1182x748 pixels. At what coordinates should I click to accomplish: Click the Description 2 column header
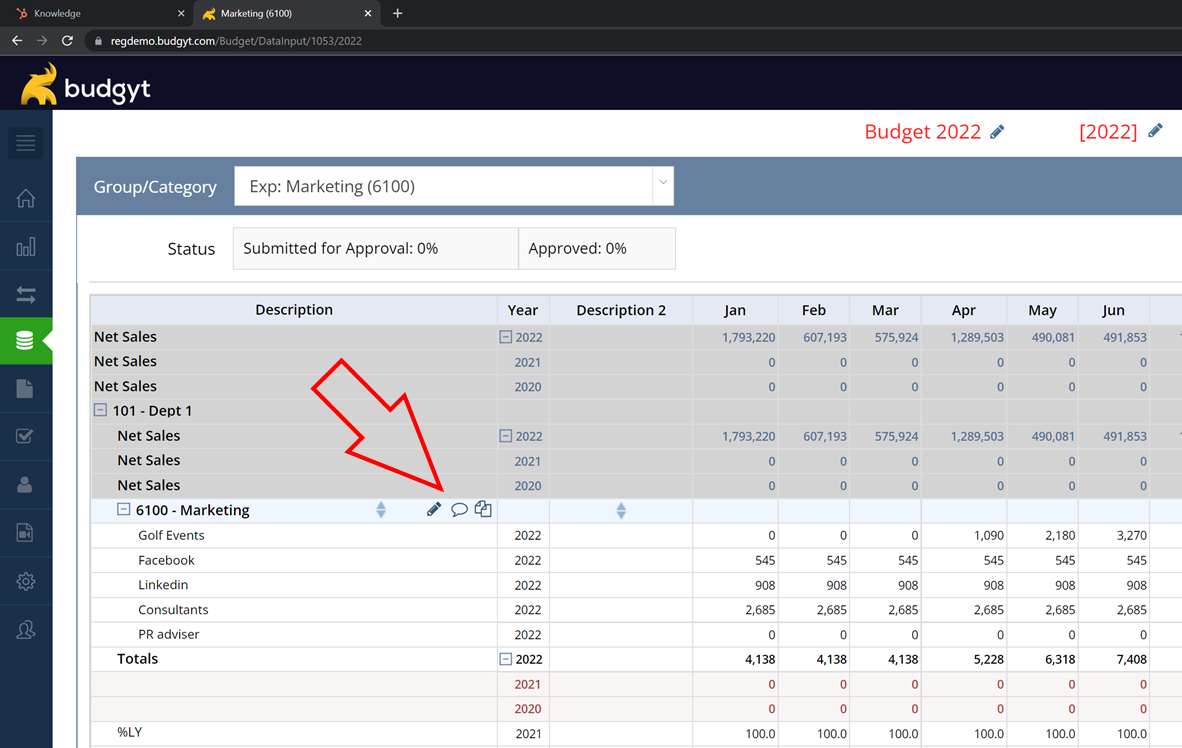point(621,310)
